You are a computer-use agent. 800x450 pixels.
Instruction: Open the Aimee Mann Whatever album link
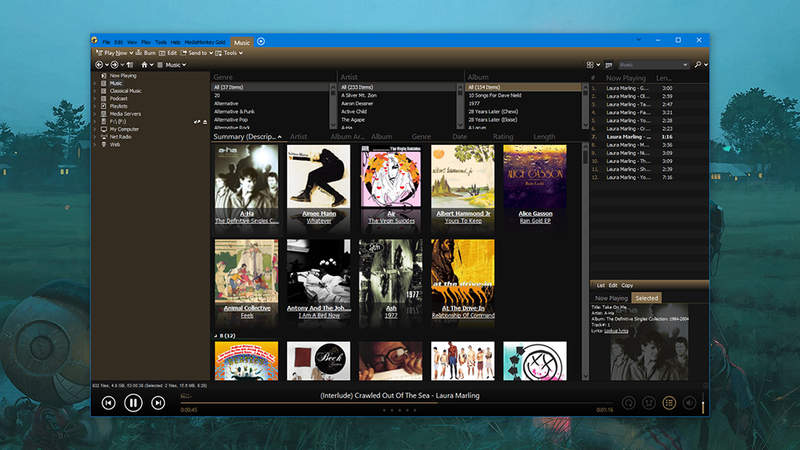(319, 221)
